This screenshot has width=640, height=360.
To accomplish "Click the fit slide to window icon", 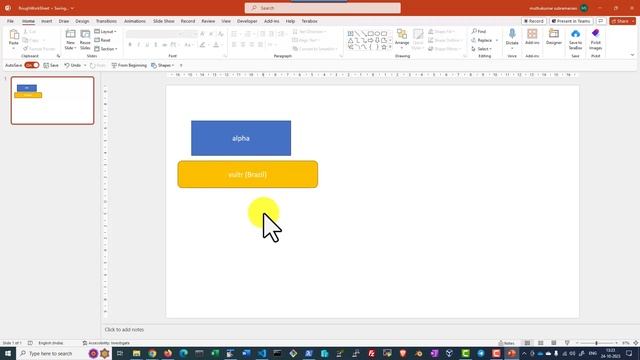I will (636, 343).
